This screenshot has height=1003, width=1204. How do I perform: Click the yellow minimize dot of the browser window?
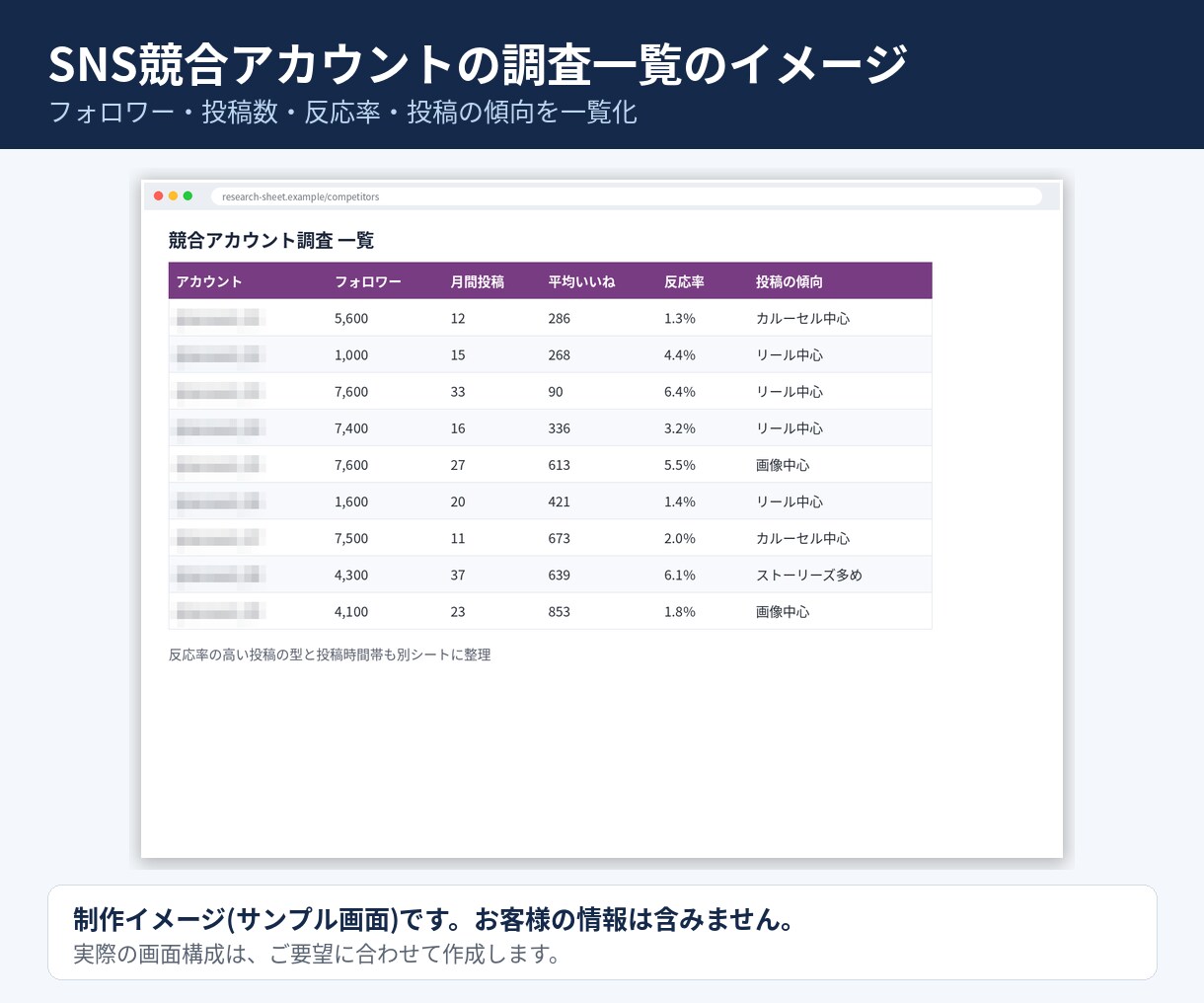pos(173,196)
